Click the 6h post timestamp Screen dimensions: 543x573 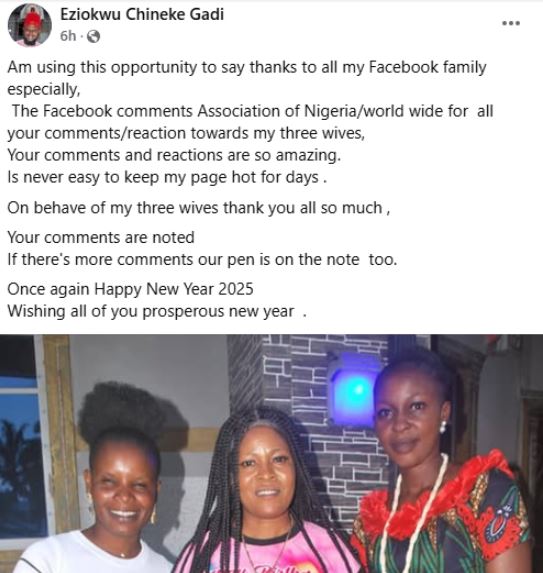pyautogui.click(x=68, y=36)
